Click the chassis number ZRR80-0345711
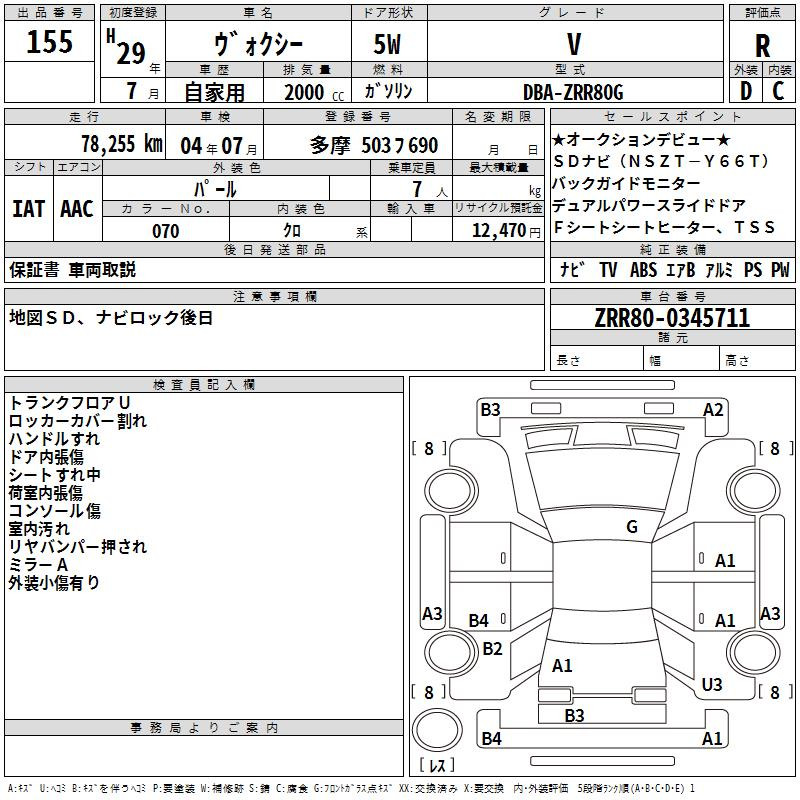800x800 pixels. (672, 318)
